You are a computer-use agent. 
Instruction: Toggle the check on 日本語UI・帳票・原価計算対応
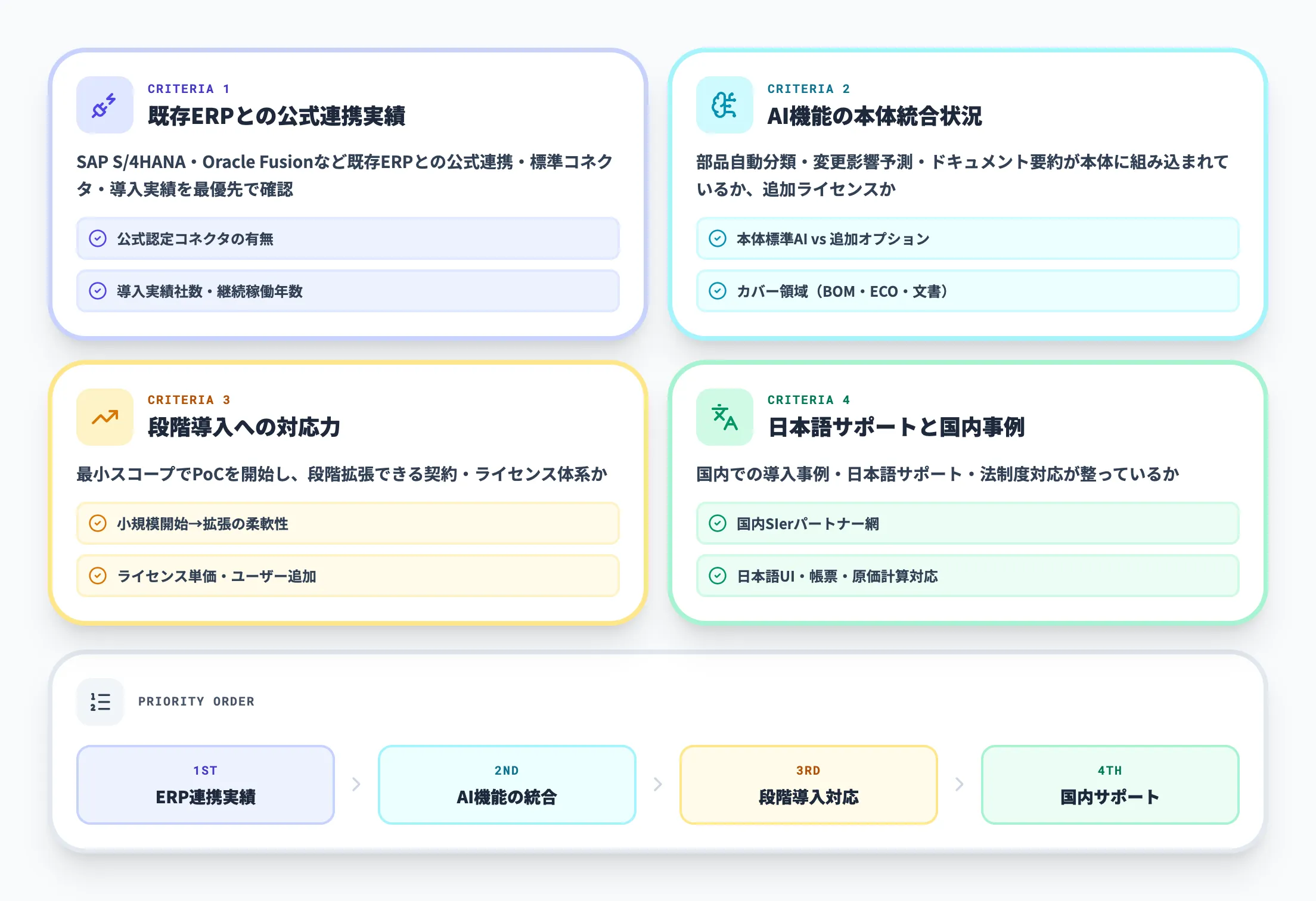point(718,575)
